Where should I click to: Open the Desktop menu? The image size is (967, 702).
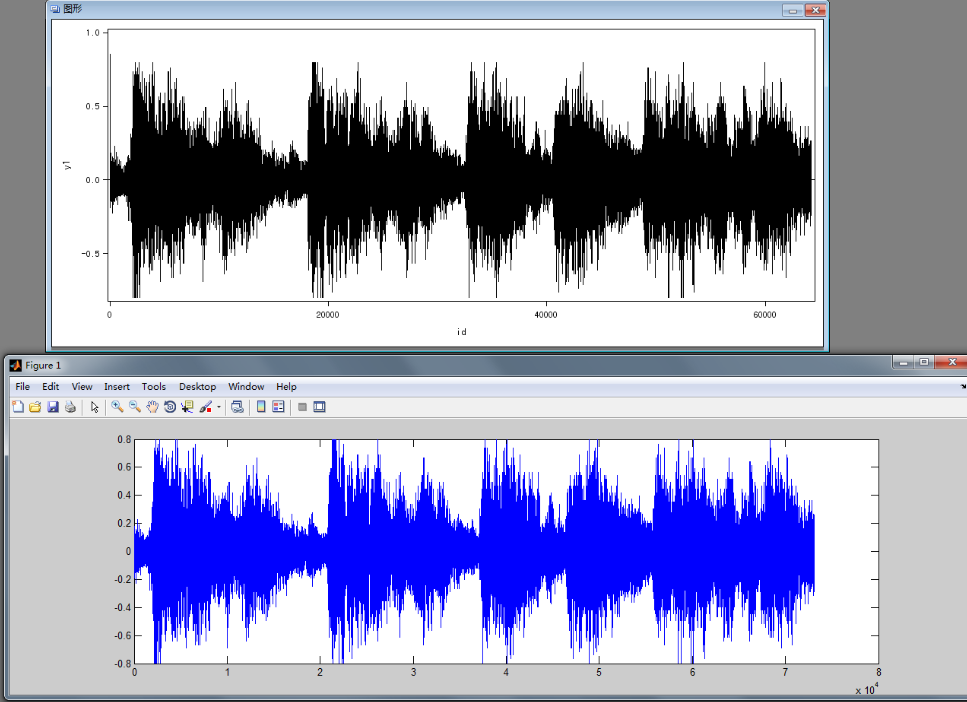197,386
